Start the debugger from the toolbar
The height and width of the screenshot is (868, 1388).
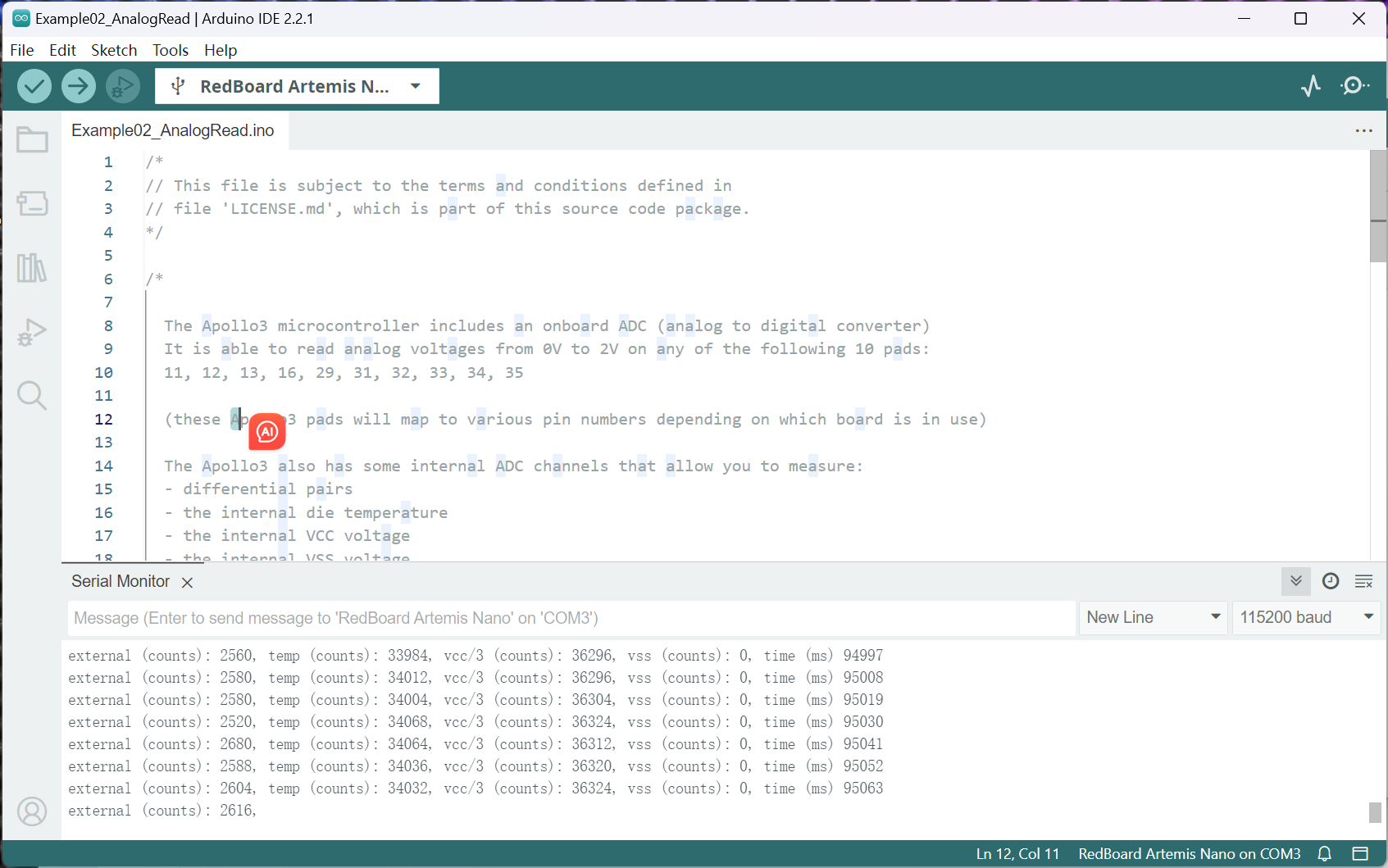tap(122, 86)
